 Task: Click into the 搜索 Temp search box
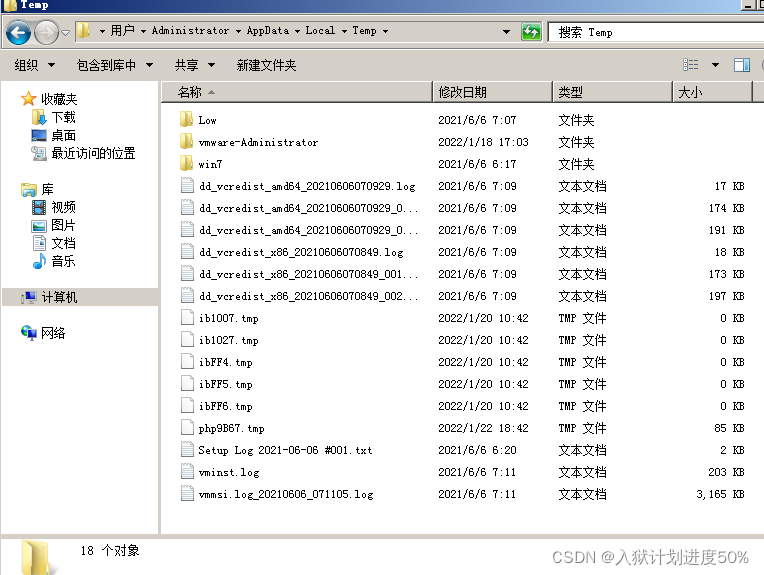(655, 33)
